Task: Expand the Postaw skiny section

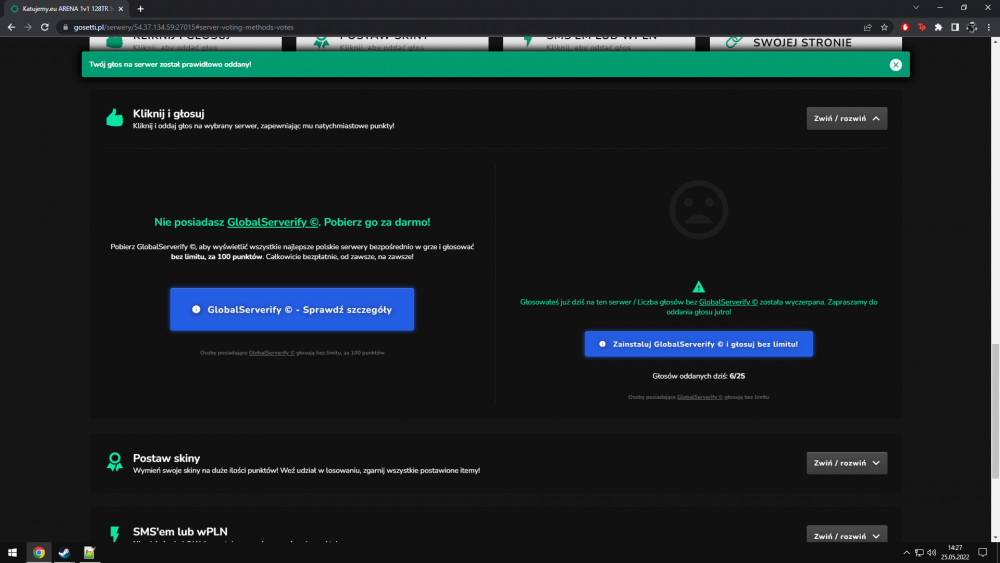Action: click(846, 463)
